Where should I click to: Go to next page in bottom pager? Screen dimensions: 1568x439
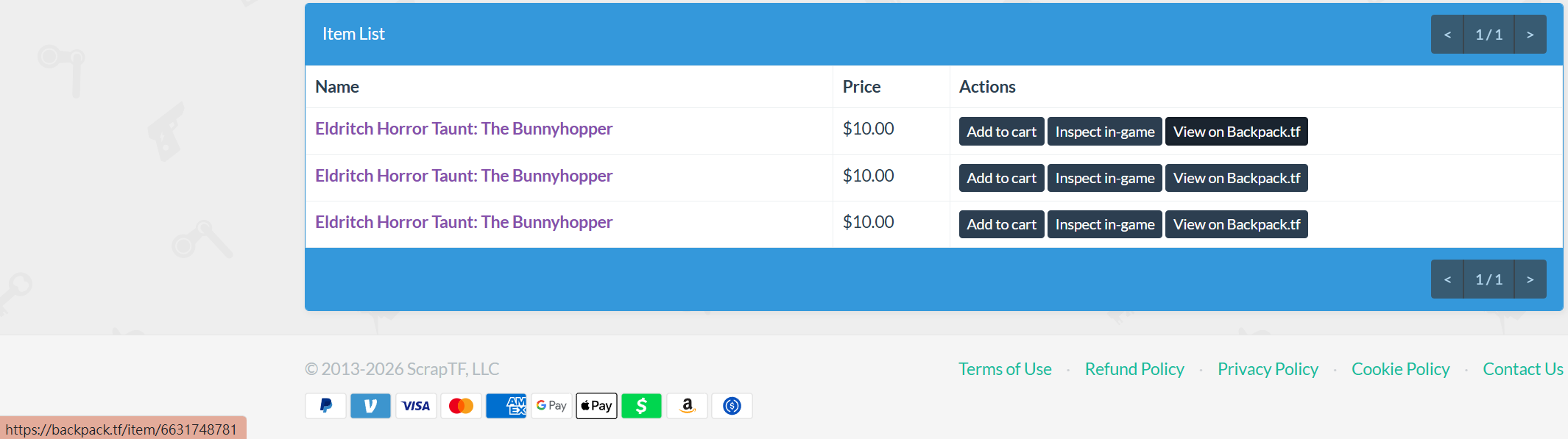1530,279
